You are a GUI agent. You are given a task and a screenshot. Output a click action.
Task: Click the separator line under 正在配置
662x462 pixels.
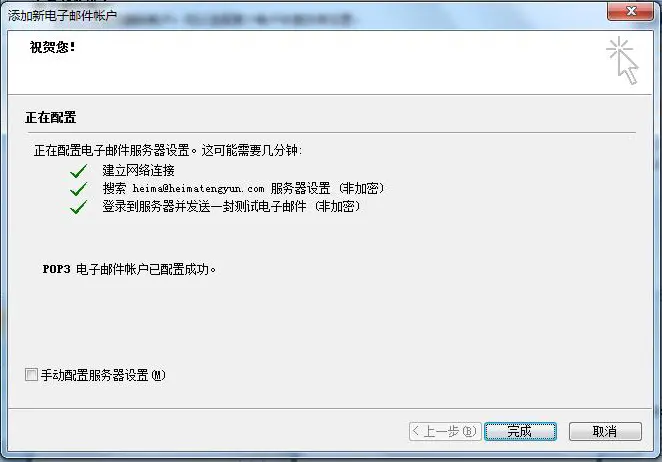point(331,133)
